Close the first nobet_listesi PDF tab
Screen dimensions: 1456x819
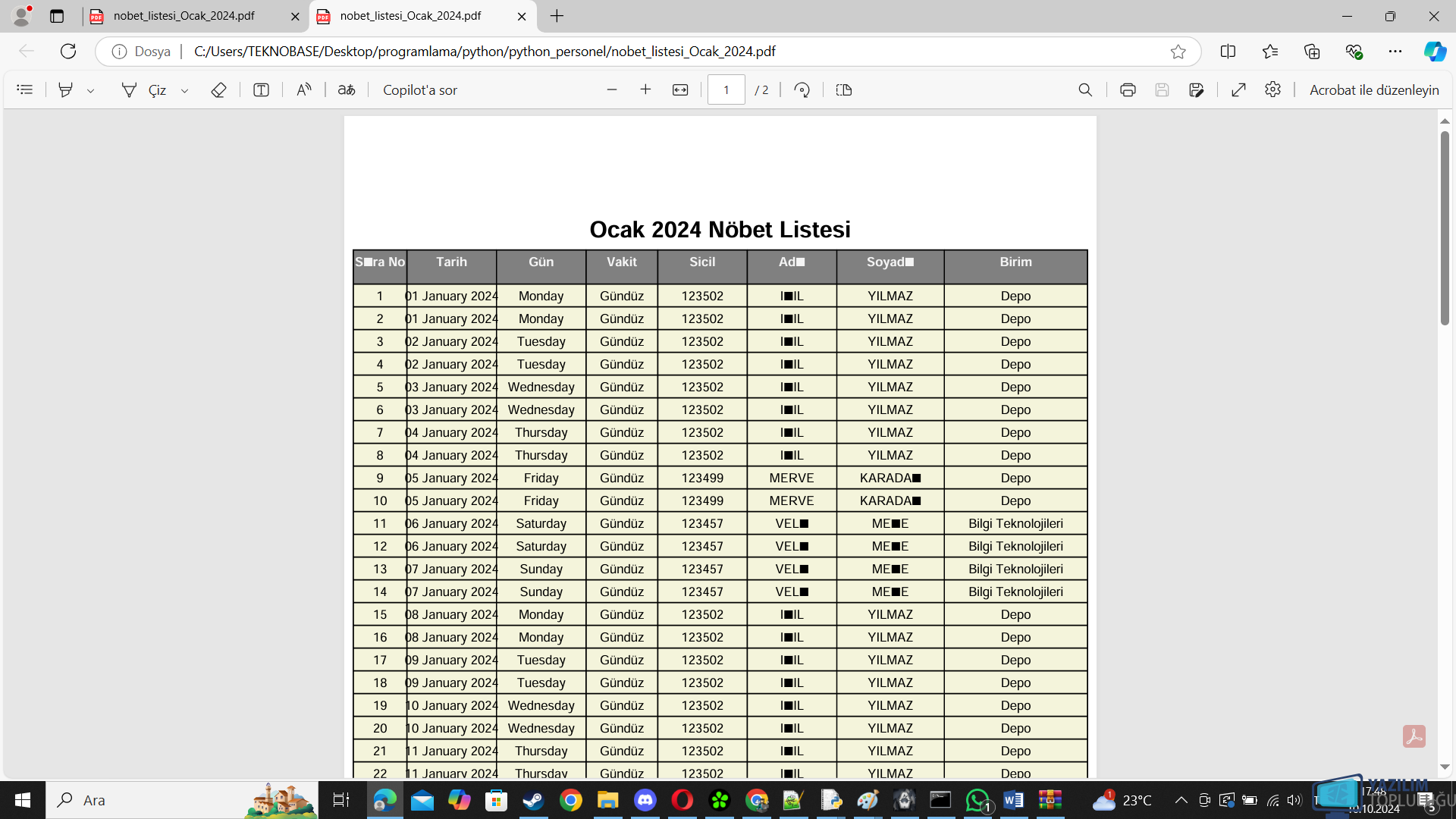click(295, 16)
